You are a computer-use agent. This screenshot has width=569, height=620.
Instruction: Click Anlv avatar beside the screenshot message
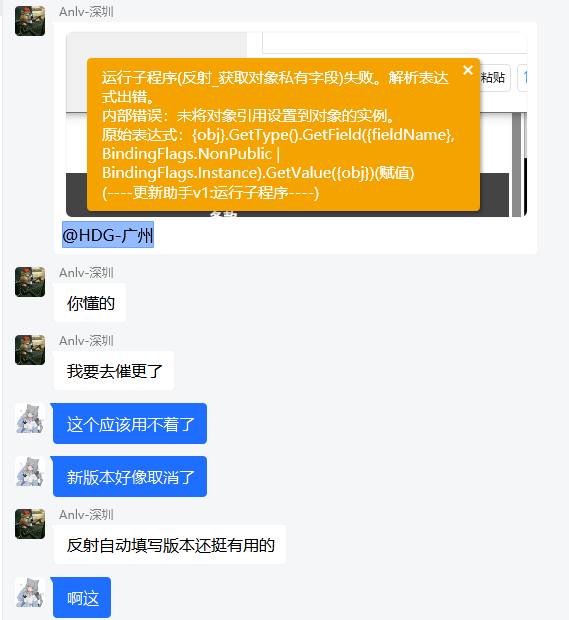pos(30,21)
